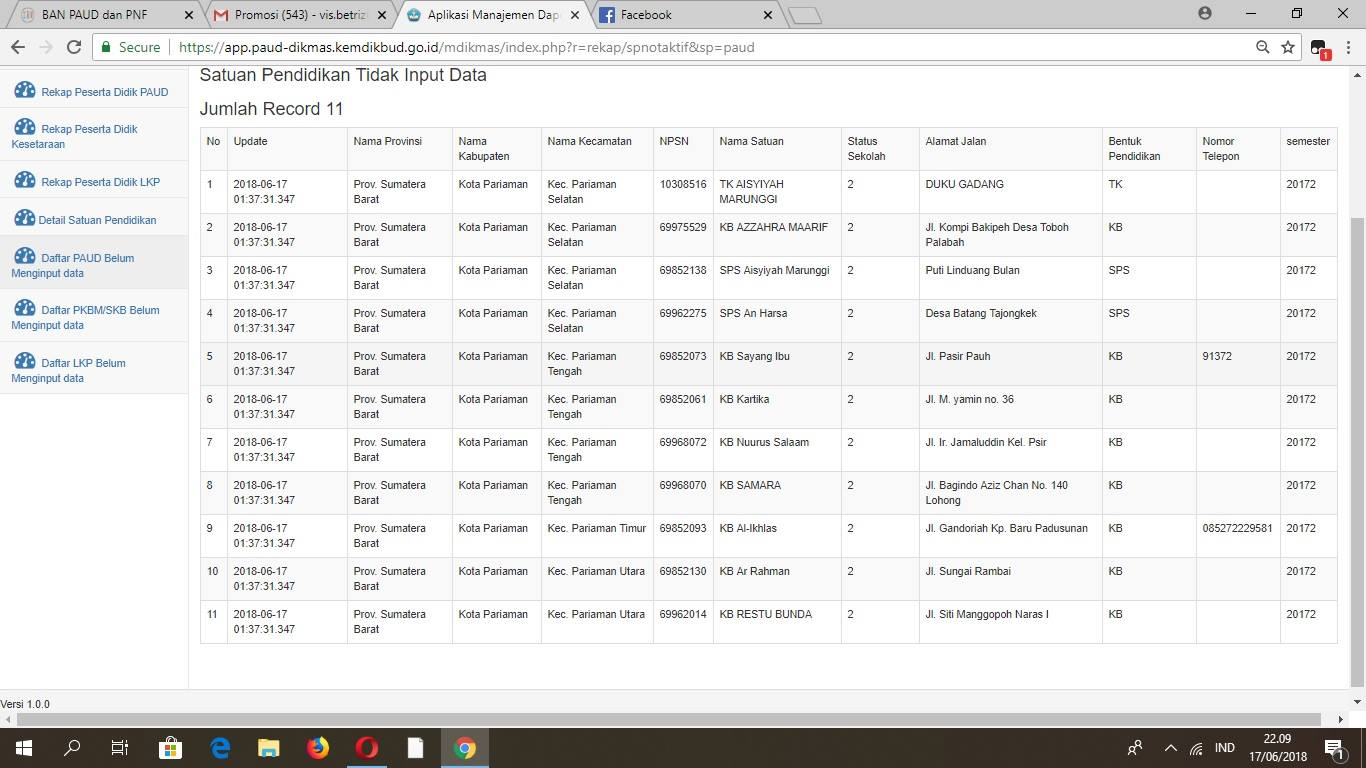
Task: Switch to Chrome icon in taskbar
Action: [465, 748]
